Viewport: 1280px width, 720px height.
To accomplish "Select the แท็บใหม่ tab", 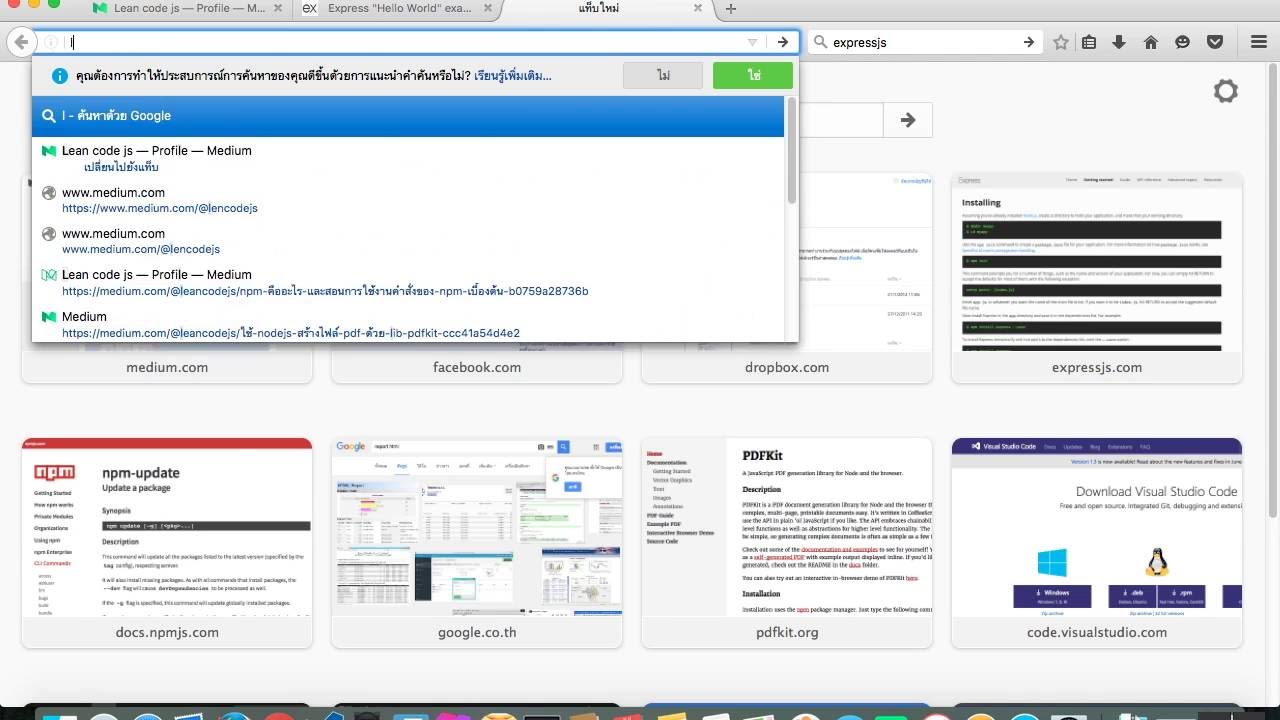I will [599, 8].
